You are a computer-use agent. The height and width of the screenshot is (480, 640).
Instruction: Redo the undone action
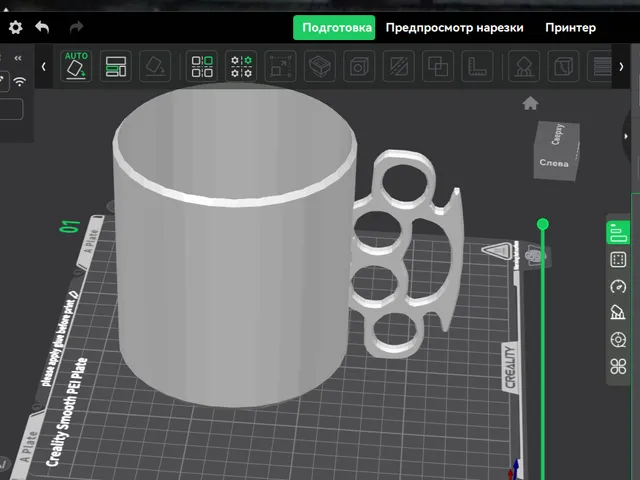click(76, 27)
